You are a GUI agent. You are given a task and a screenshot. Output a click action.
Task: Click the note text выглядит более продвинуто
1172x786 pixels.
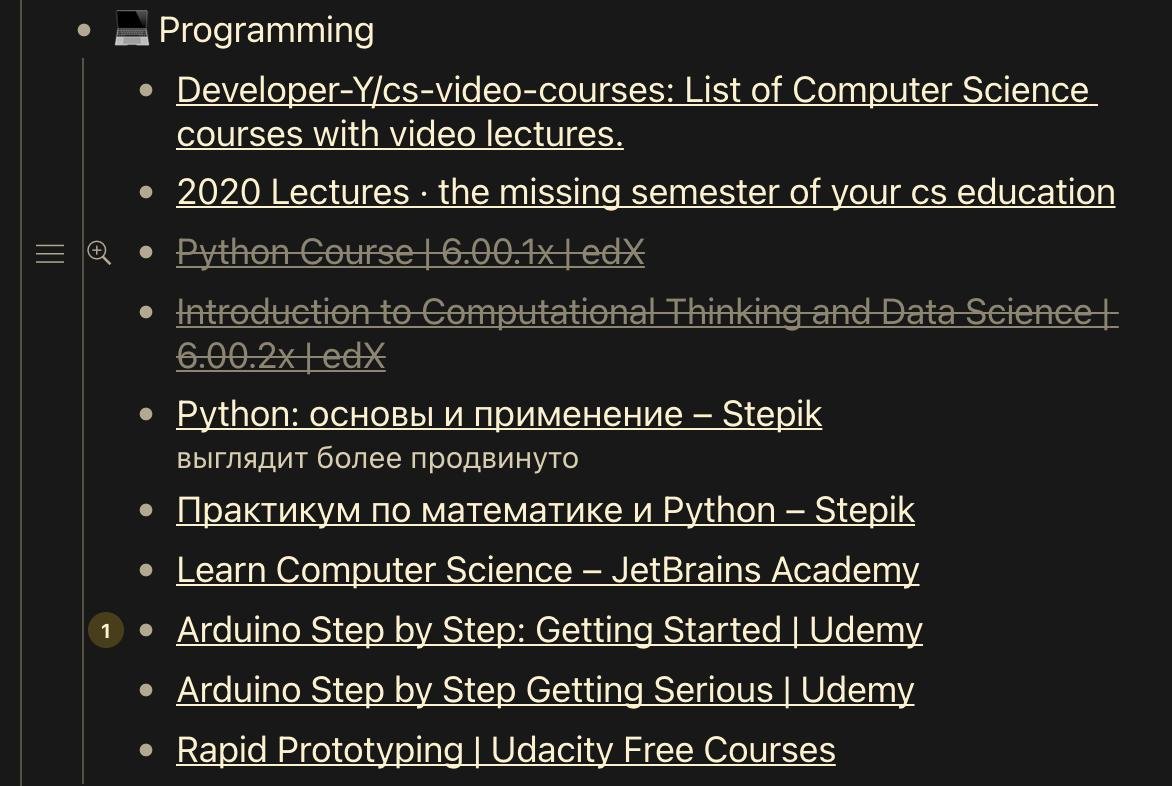tap(378, 459)
